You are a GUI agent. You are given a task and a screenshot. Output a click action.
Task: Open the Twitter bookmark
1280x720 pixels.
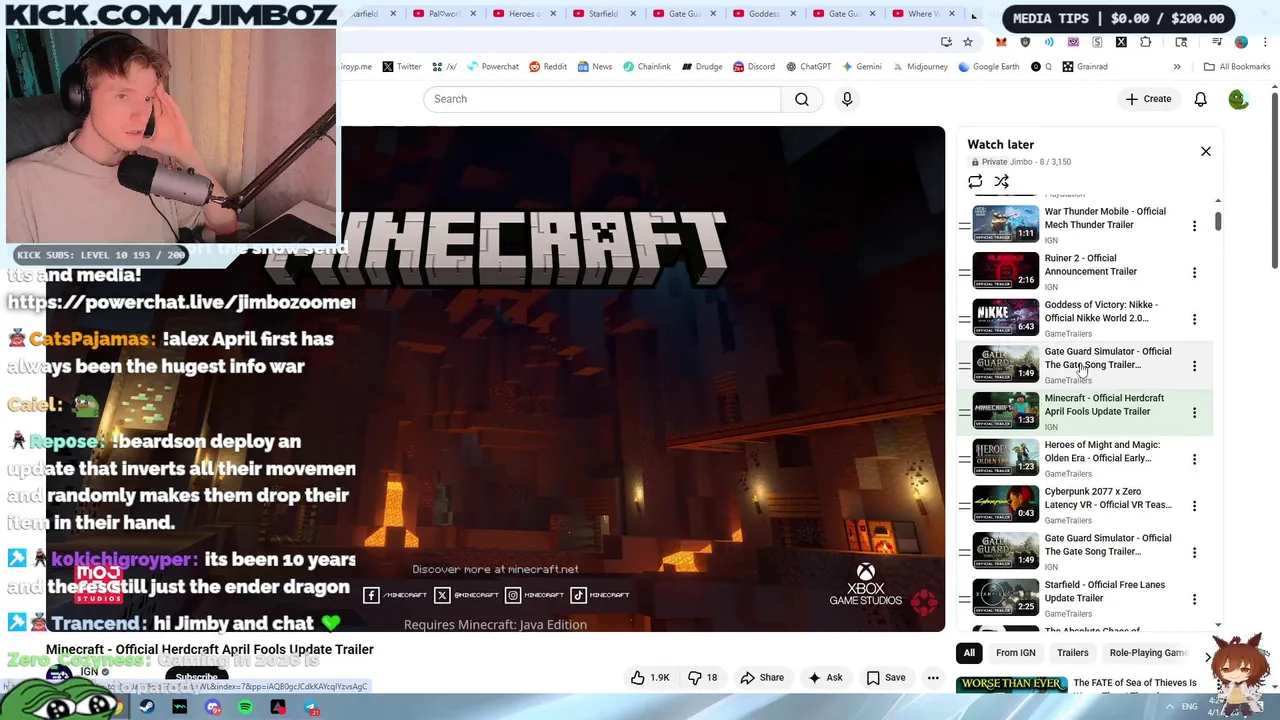pyautogui.click(x=401, y=67)
